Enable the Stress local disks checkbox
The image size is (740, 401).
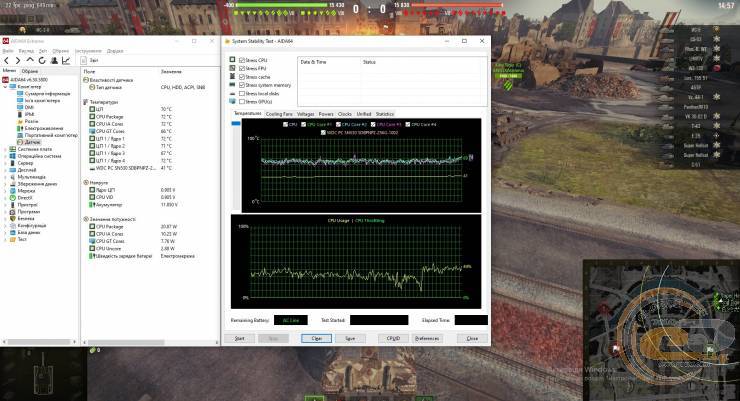point(242,93)
